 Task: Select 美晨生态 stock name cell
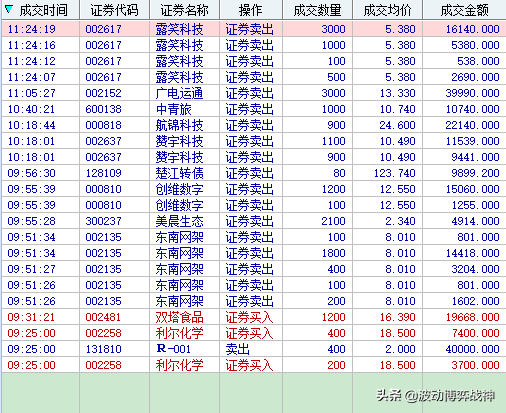pos(179,221)
